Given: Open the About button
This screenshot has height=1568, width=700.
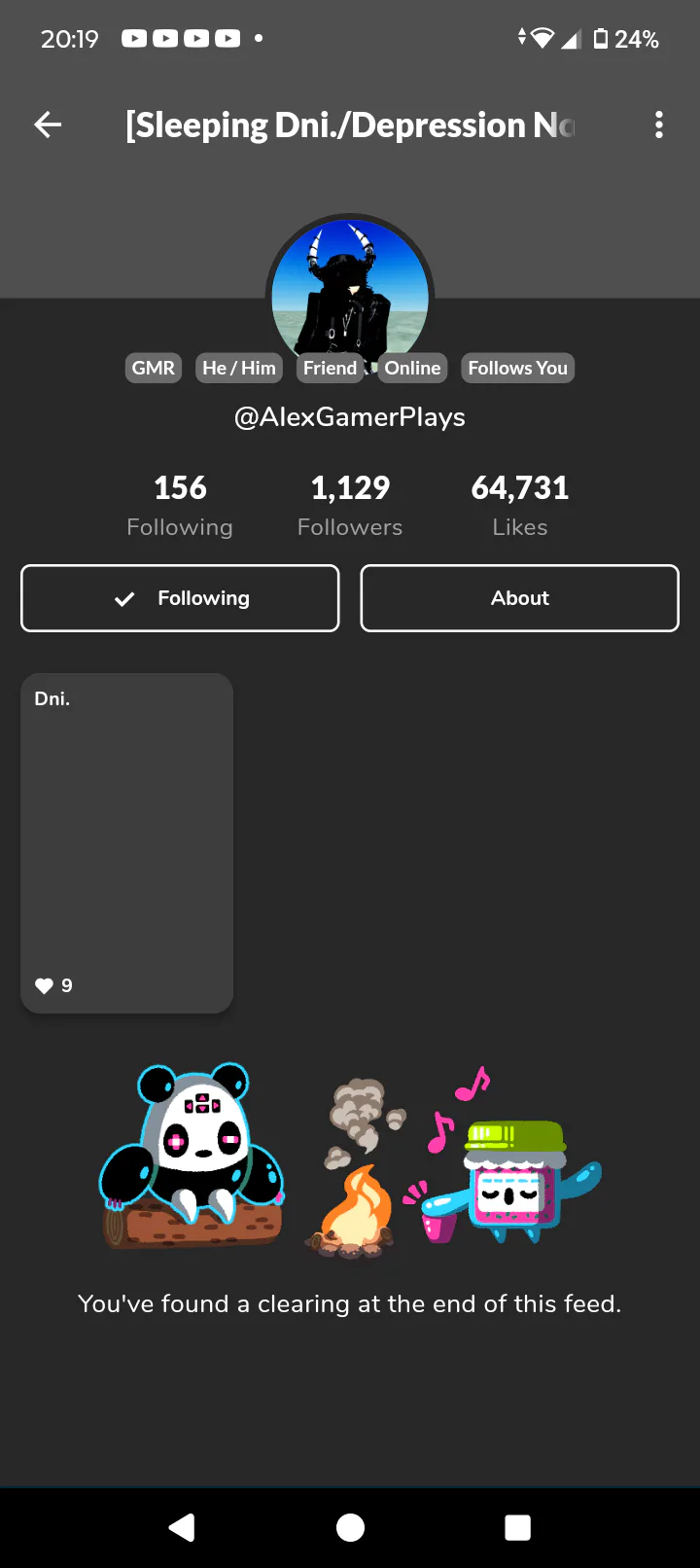Looking at the screenshot, I should 520,598.
